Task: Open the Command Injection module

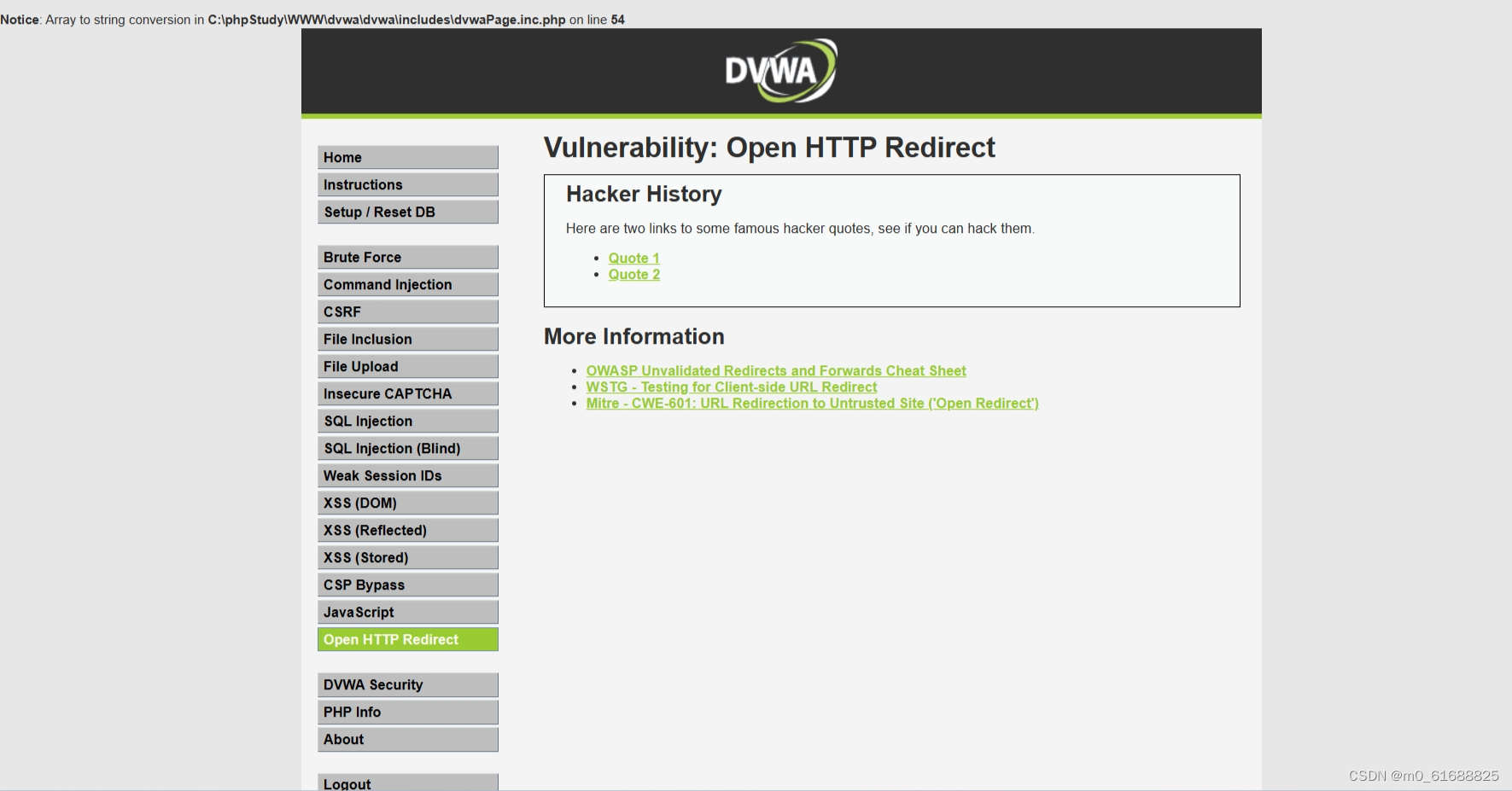Action: pyautogui.click(x=407, y=284)
